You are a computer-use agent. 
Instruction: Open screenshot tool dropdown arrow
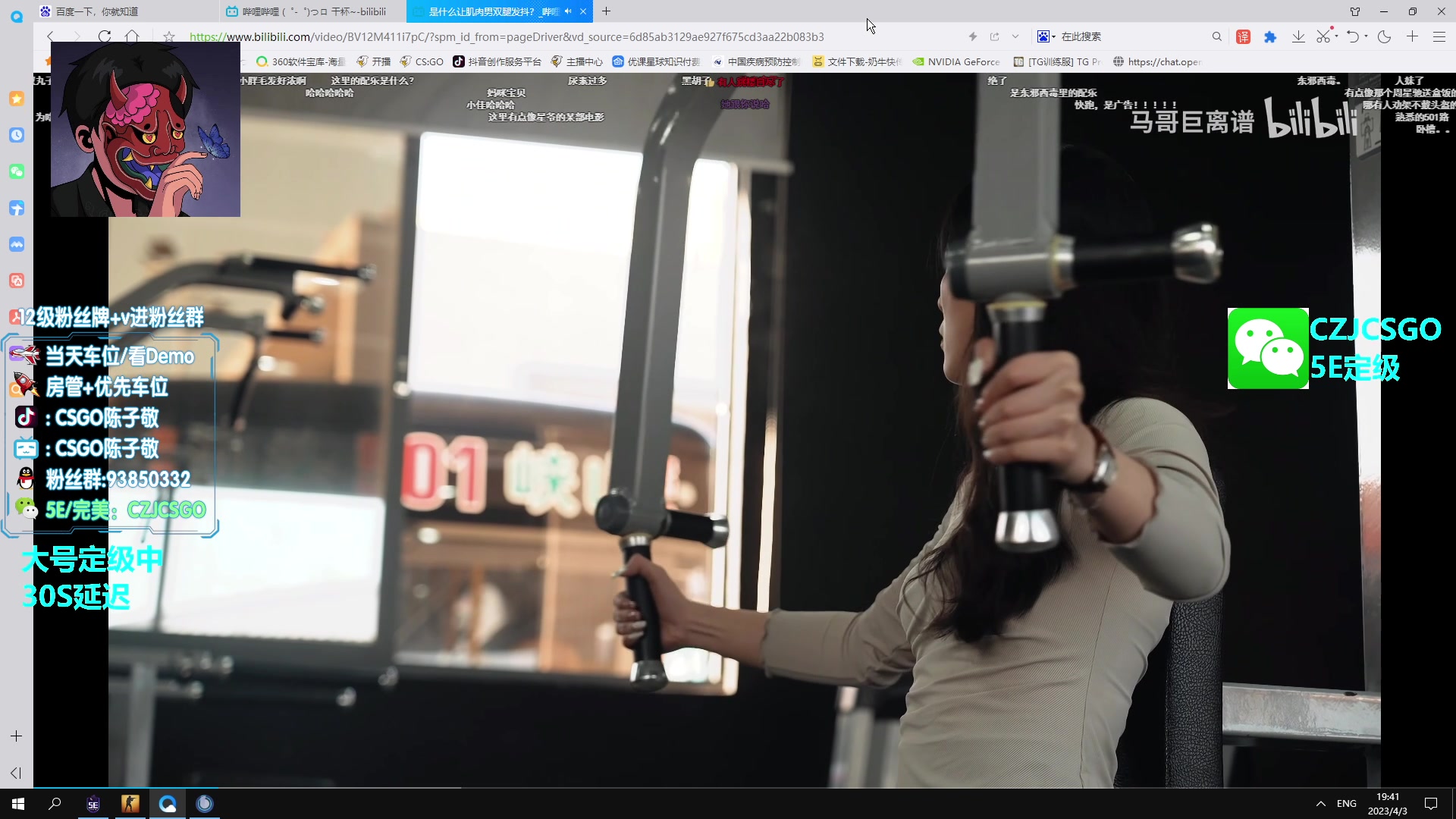tap(1336, 35)
